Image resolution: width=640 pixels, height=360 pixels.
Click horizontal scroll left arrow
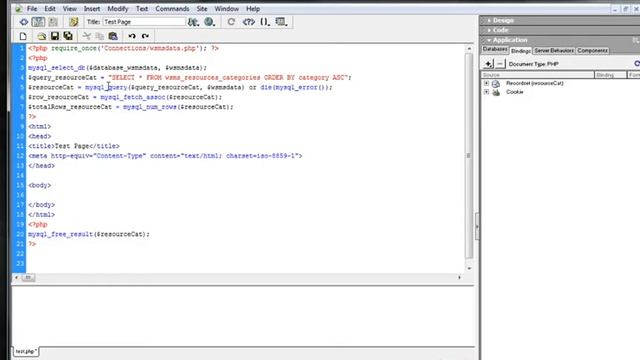[16, 278]
